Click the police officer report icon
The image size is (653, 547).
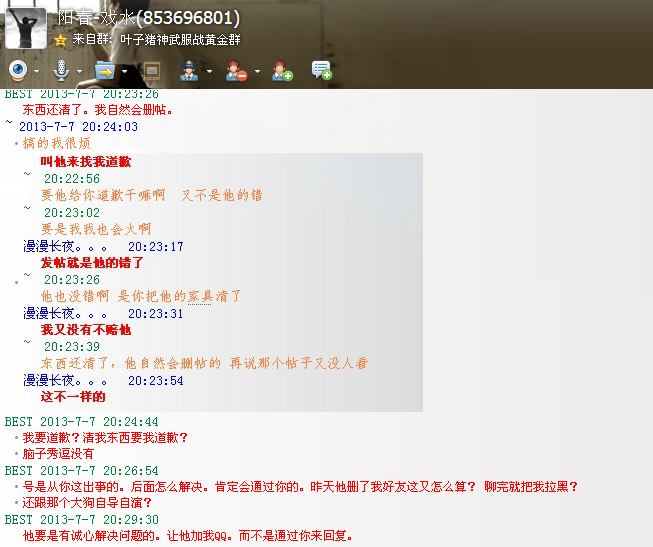(189, 70)
